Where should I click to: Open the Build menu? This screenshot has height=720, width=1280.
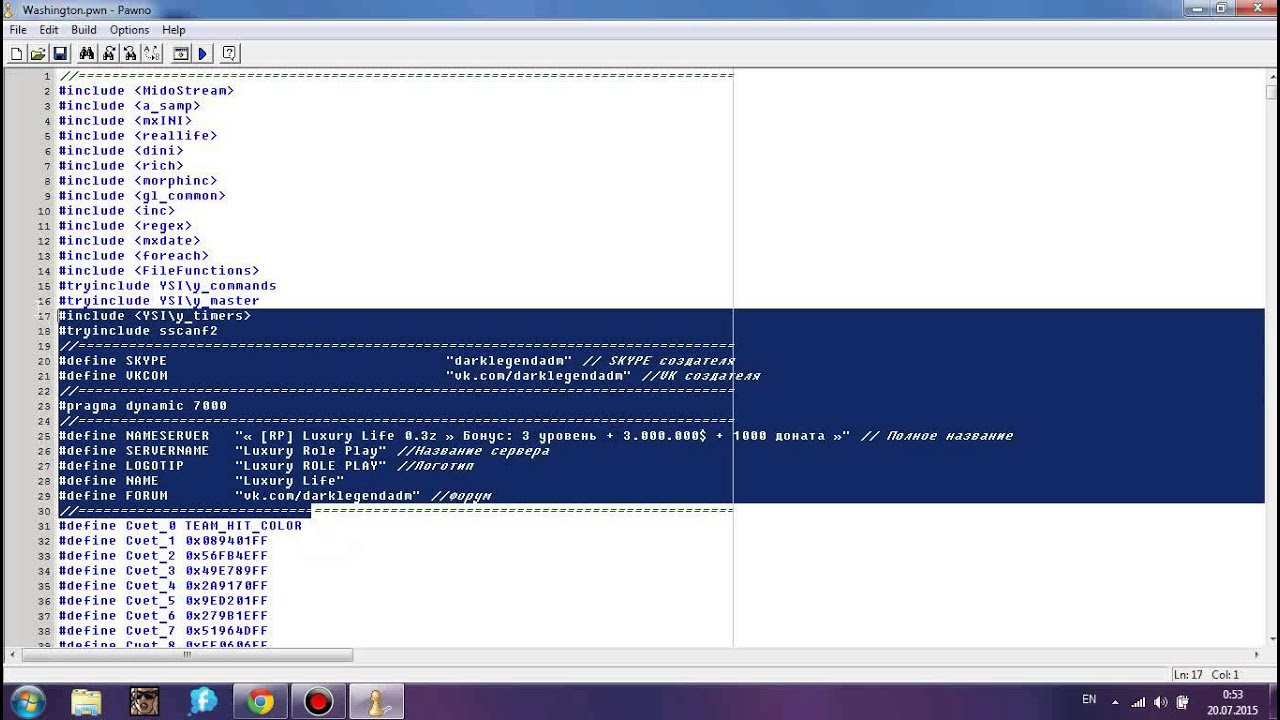pyautogui.click(x=84, y=30)
